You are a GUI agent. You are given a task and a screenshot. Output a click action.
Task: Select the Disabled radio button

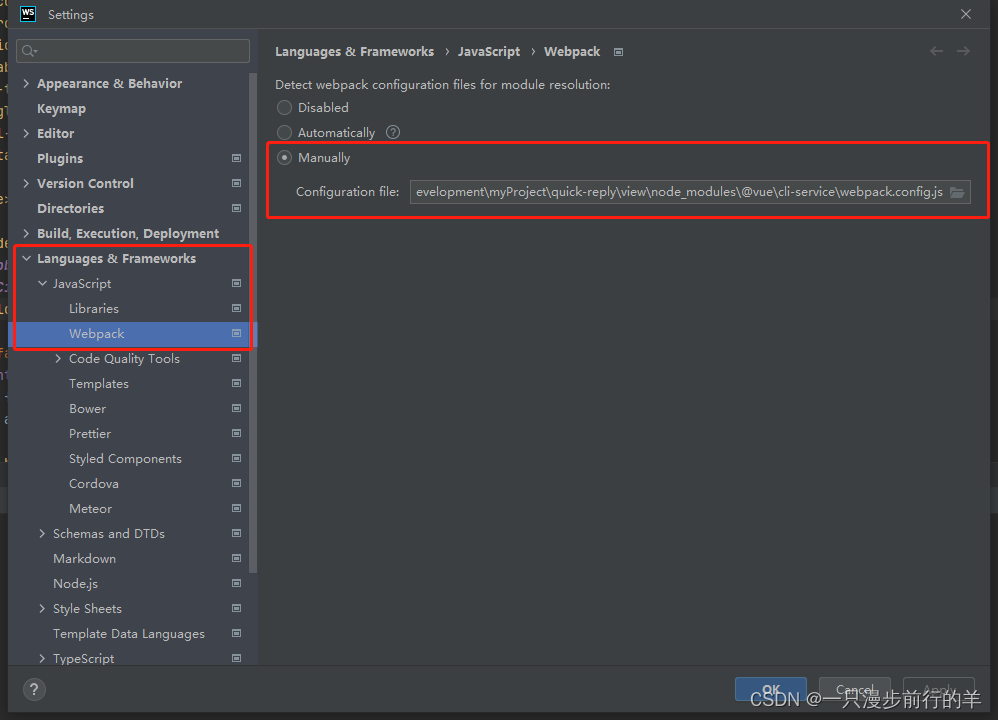coord(285,108)
